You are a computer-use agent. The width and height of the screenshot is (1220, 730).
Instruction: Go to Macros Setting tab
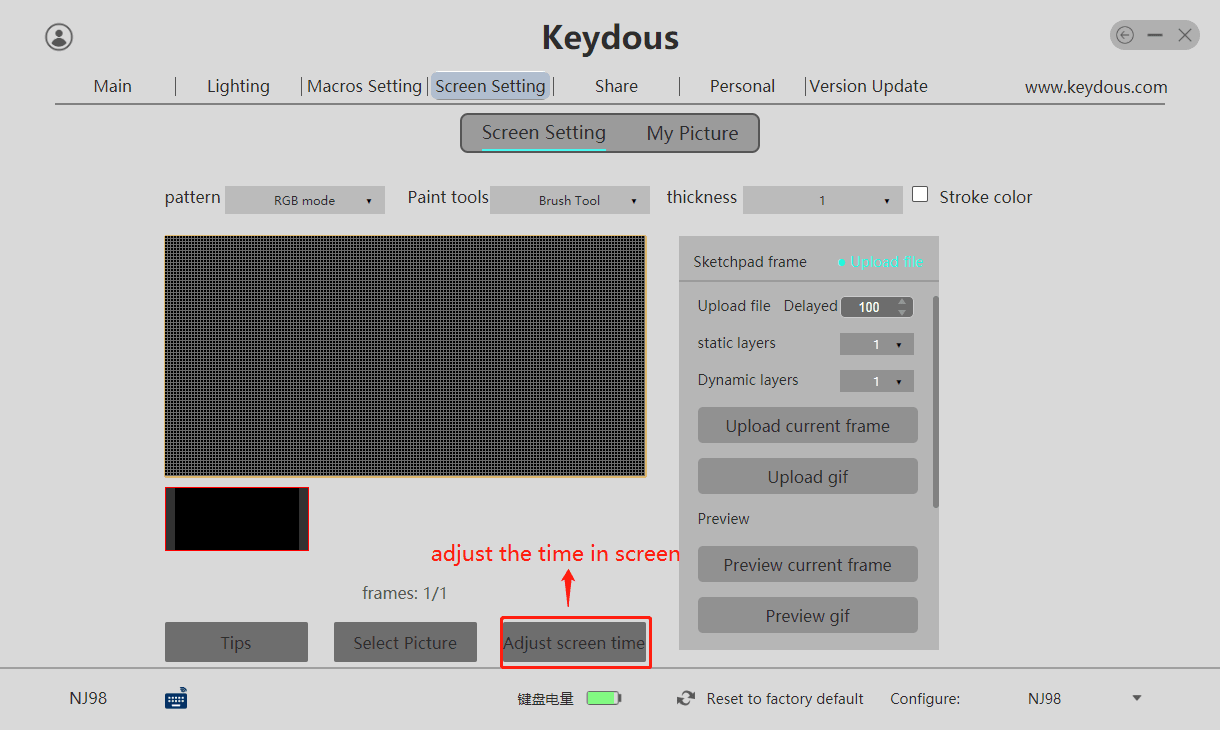coord(364,86)
